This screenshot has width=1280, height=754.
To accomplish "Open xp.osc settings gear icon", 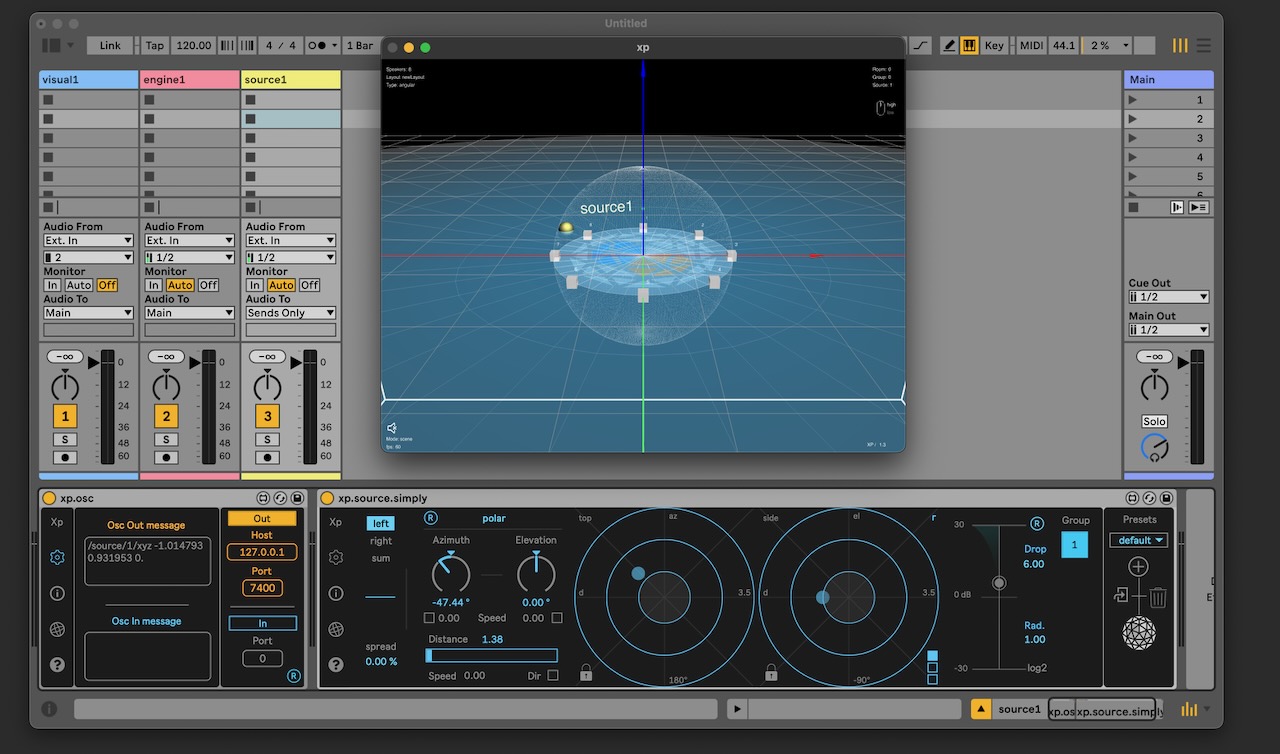I will tap(57, 558).
